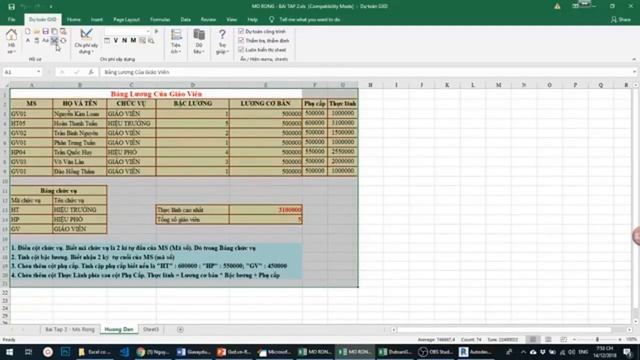640x360 pixels.
Task: Open the Tiện ích utilities menu
Action: pyautogui.click(x=176, y=41)
